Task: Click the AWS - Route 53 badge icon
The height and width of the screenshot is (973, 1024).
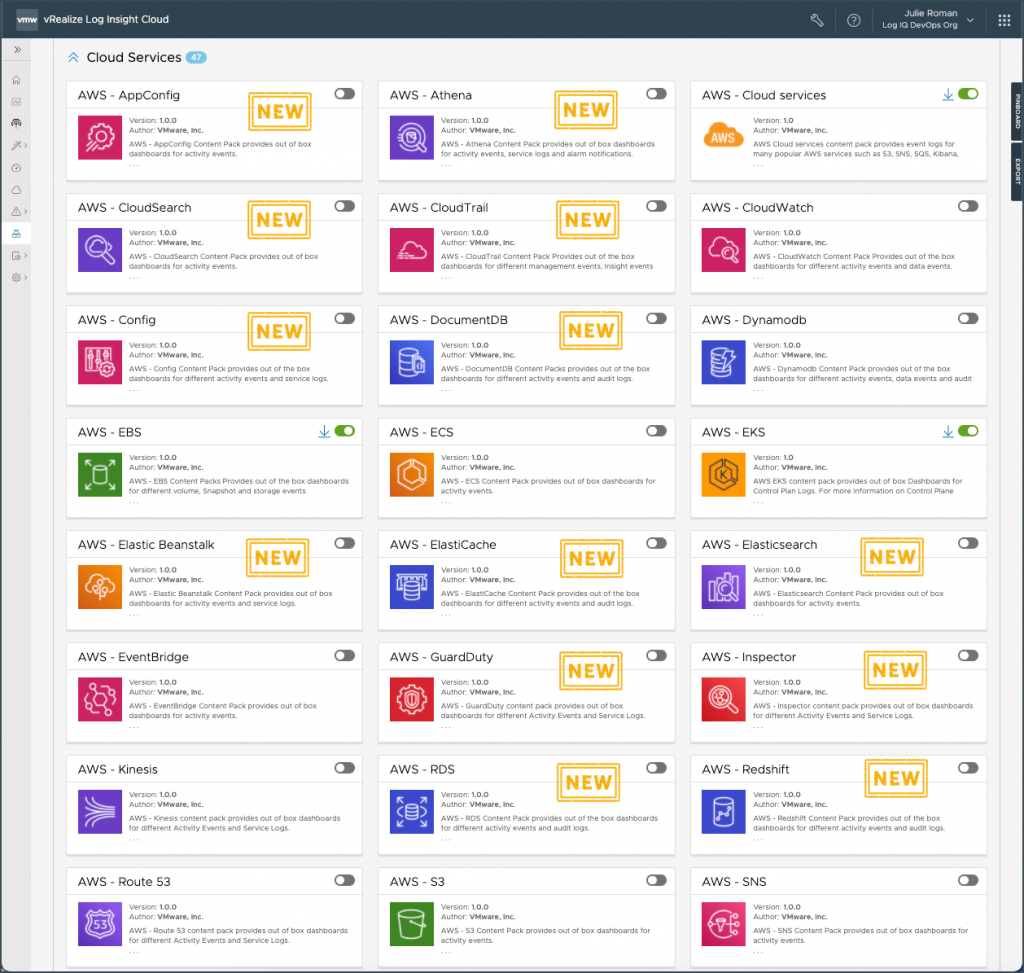Action: [100, 924]
